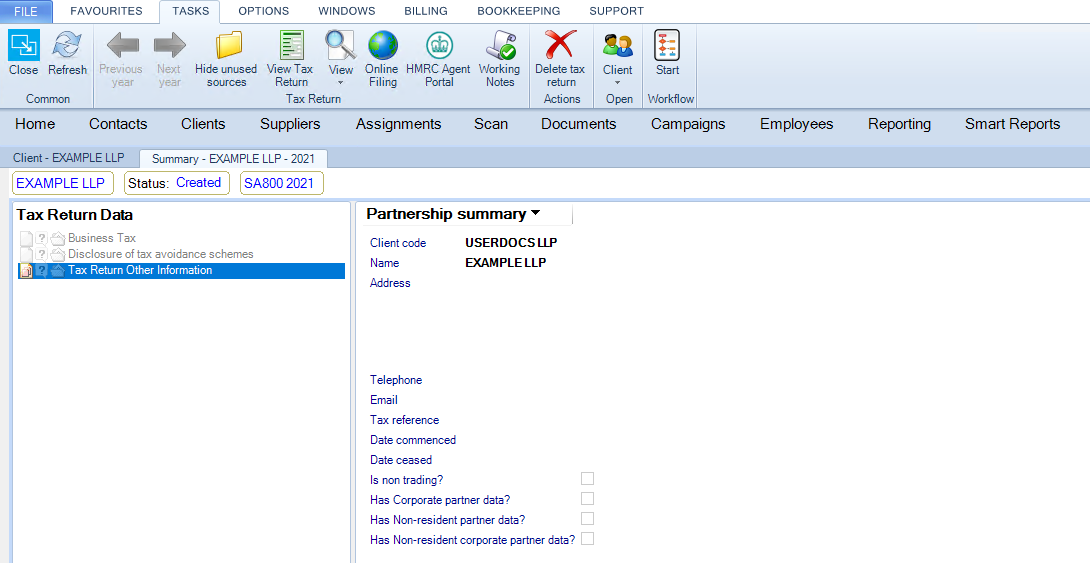Open View Tax Return
Screen dimensions: 1090x563
click(291, 58)
